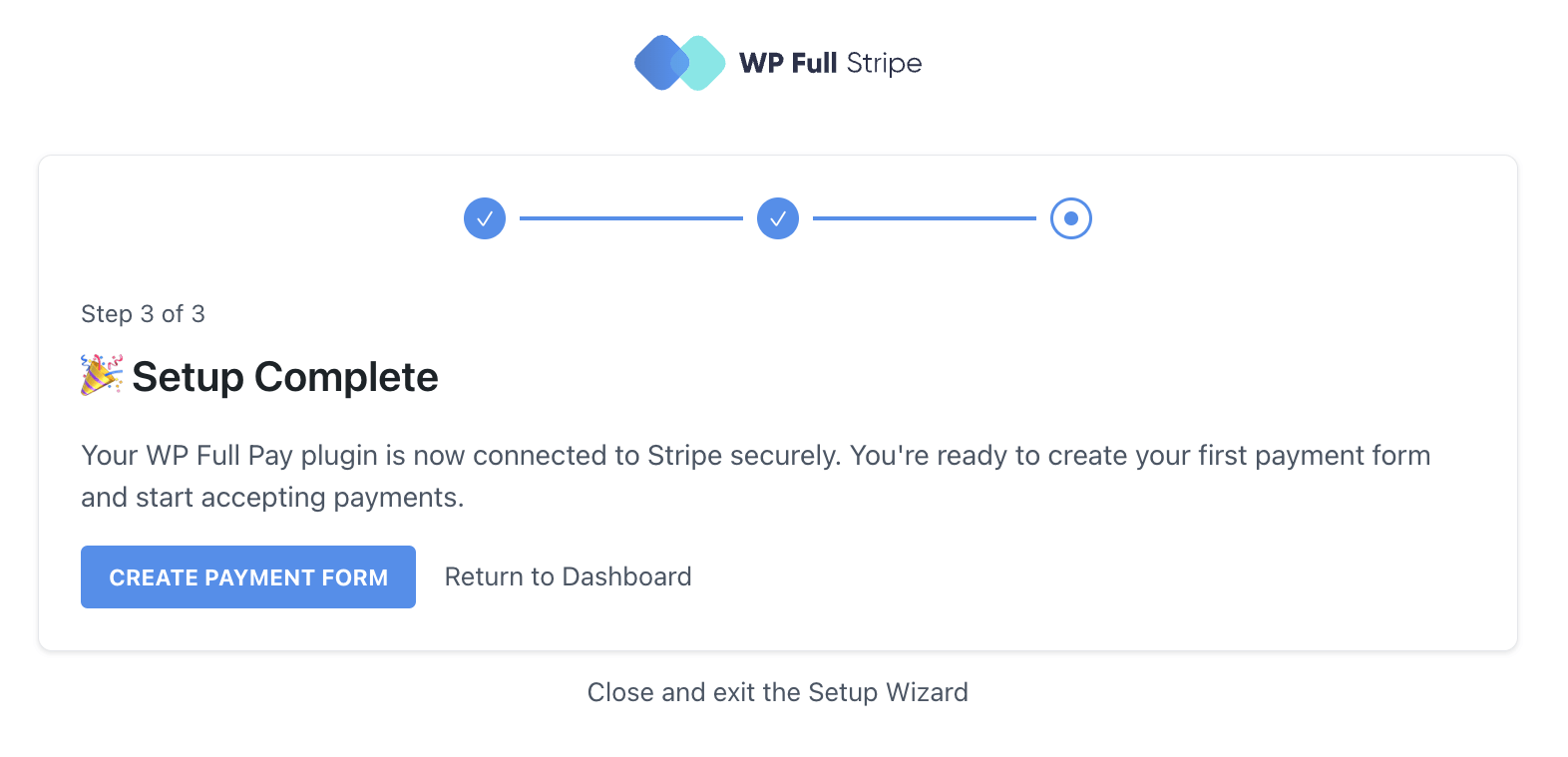Click the word "Setup" in the heading
This screenshot has height=757, width=1568.
tap(189, 377)
